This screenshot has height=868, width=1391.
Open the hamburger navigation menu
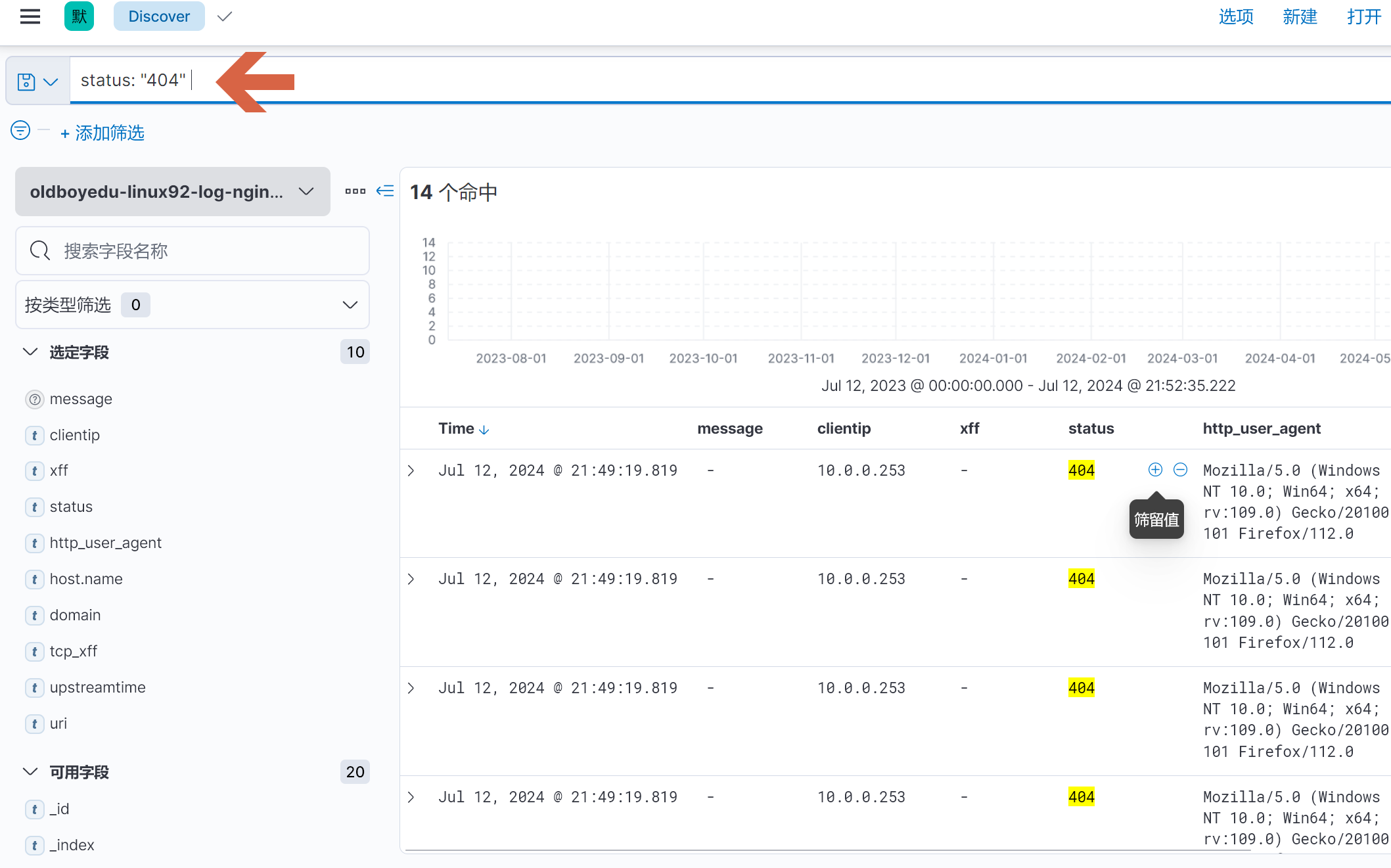click(x=30, y=16)
